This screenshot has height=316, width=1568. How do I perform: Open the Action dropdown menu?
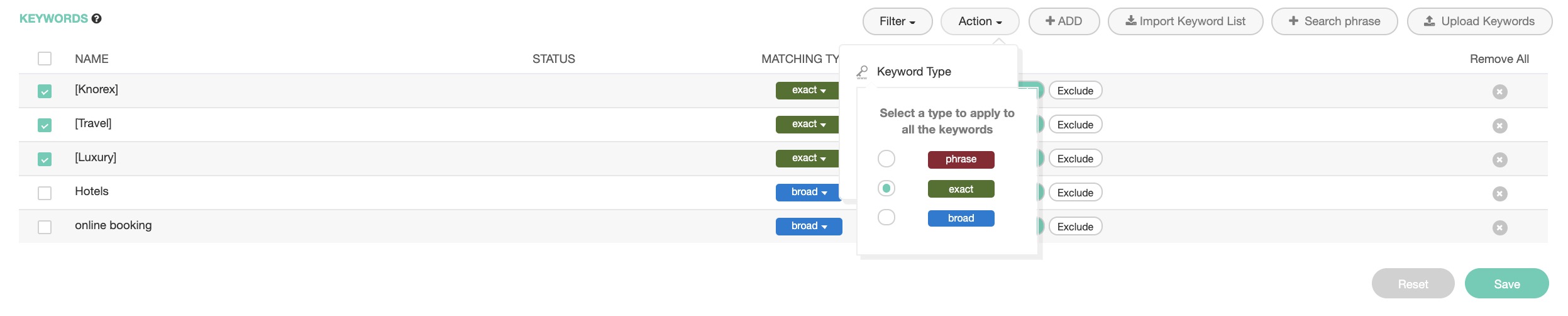point(980,21)
